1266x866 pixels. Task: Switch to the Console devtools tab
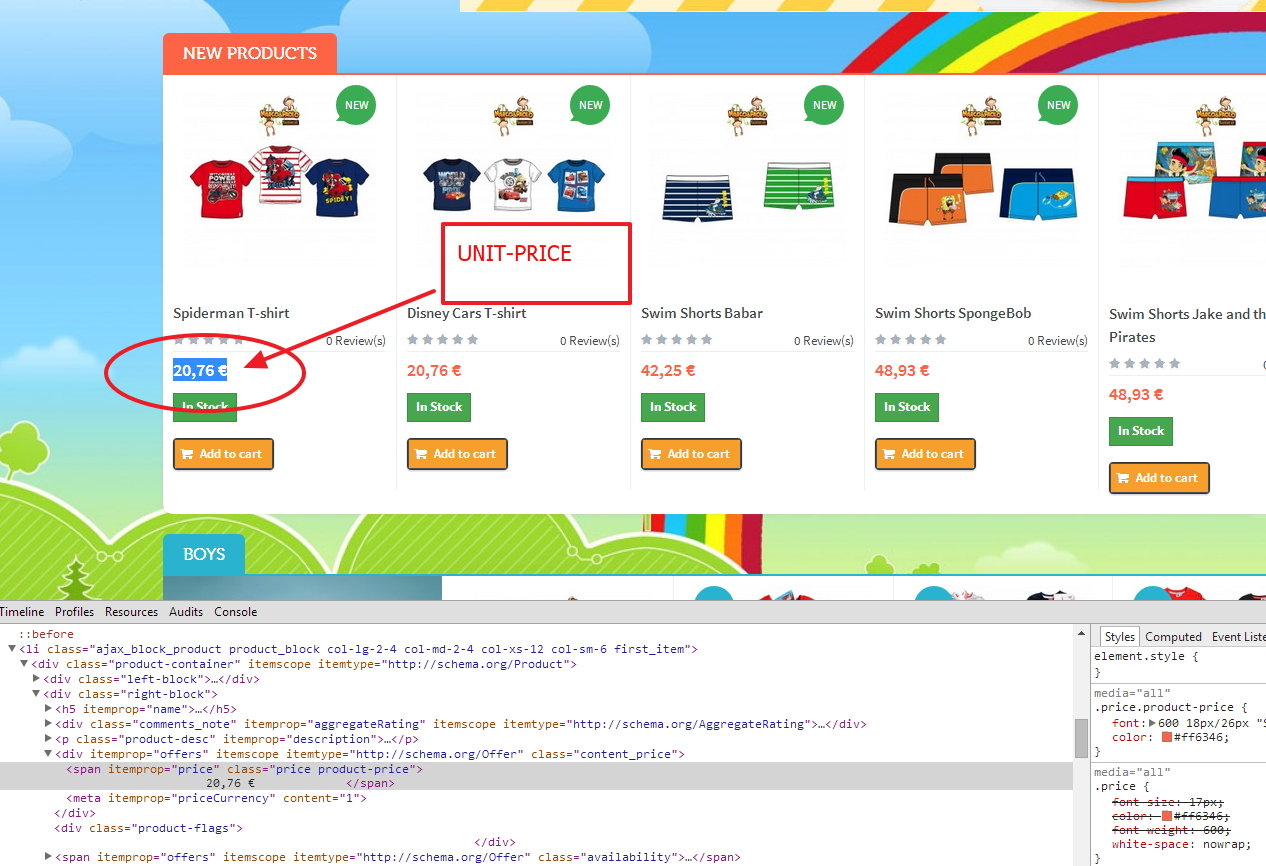pos(235,612)
